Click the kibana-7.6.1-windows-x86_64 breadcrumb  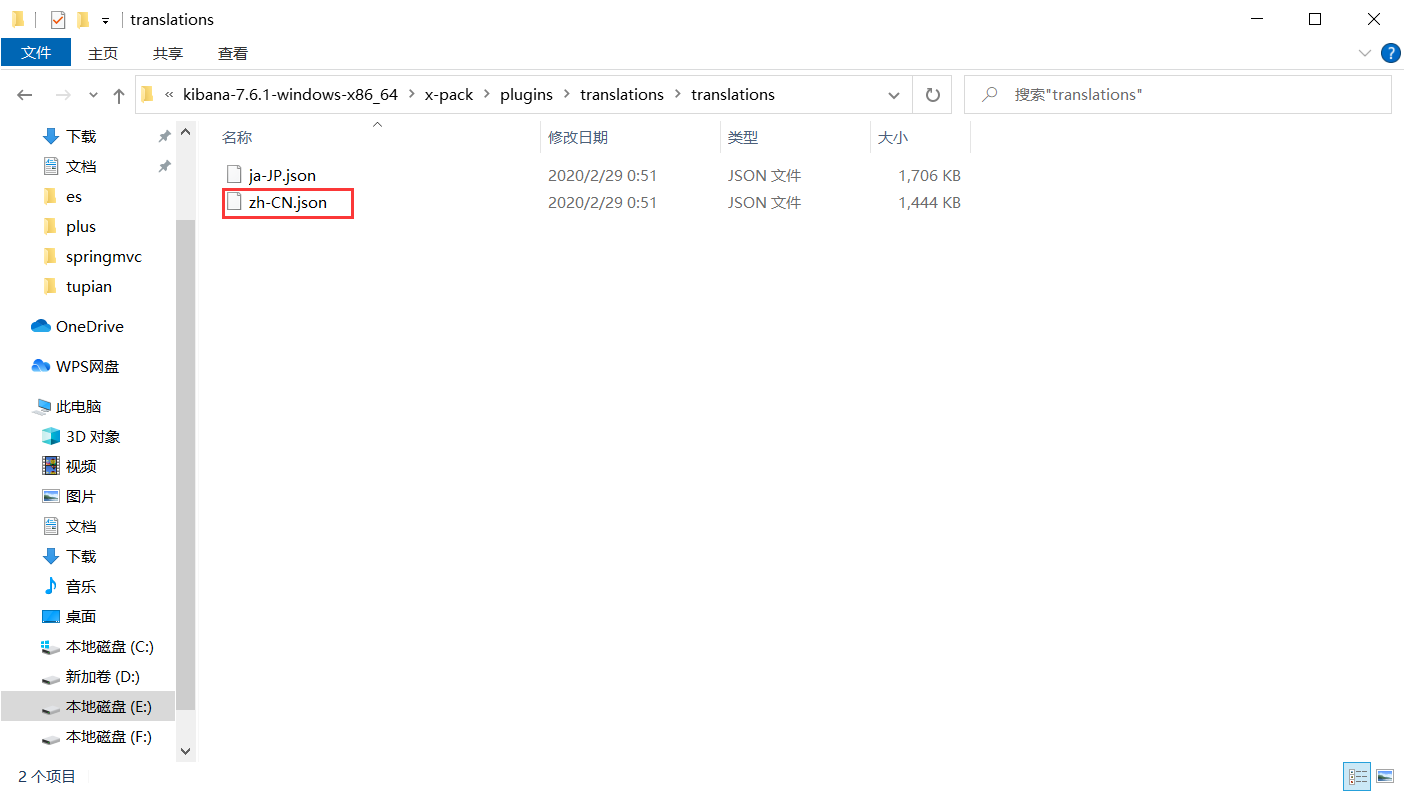pyautogui.click(x=290, y=94)
